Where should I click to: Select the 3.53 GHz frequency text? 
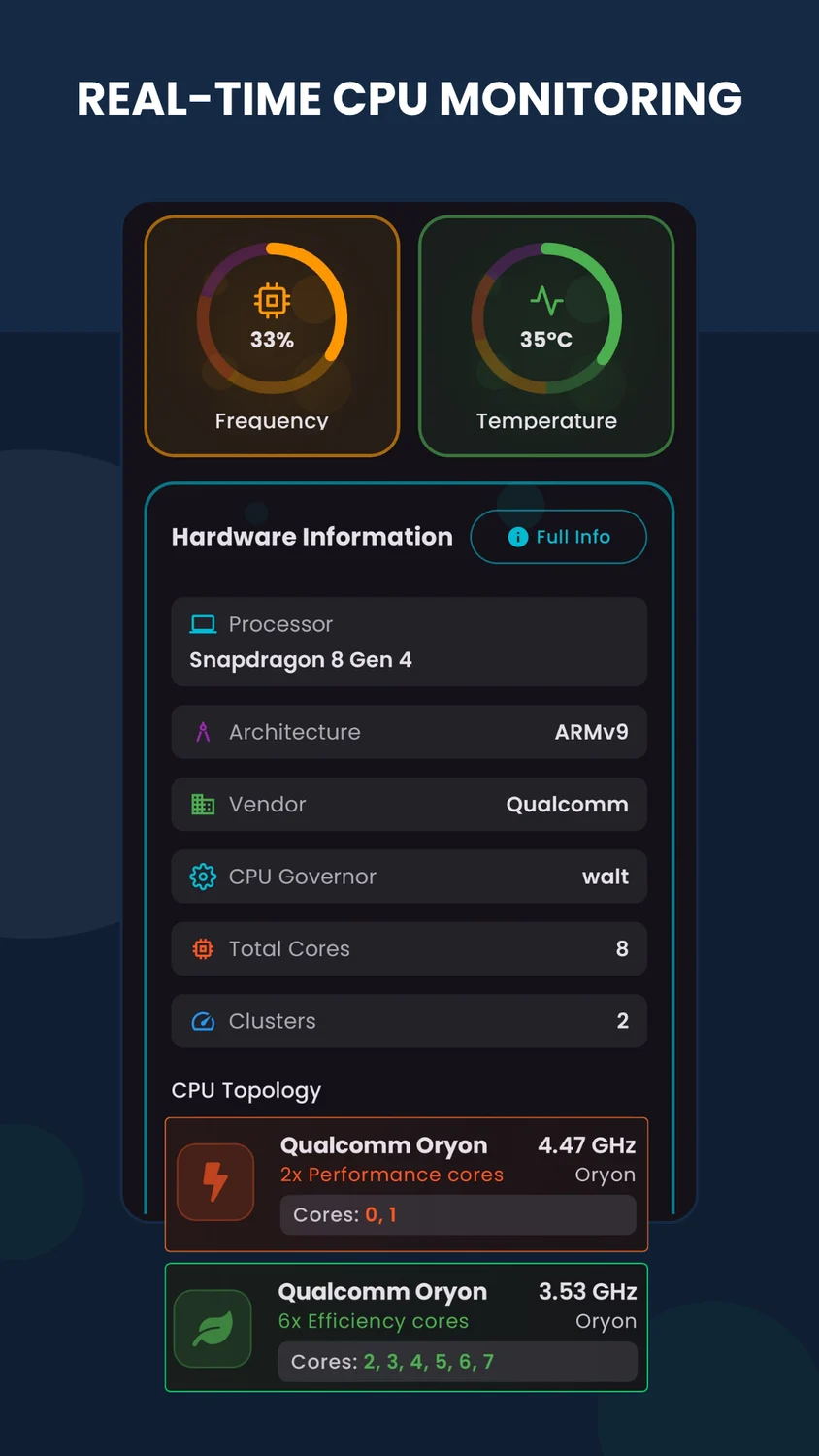pos(588,1292)
